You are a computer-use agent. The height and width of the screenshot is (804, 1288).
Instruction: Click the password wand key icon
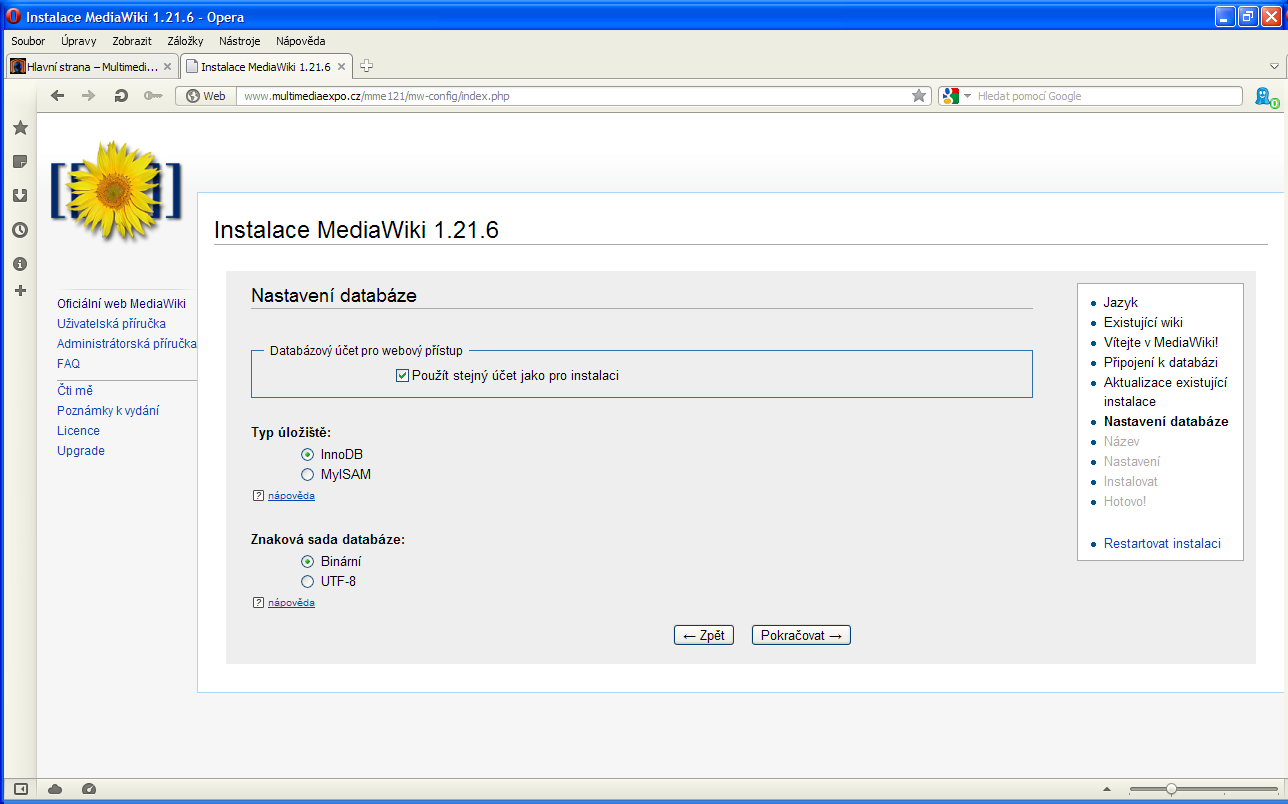pyautogui.click(x=152, y=96)
